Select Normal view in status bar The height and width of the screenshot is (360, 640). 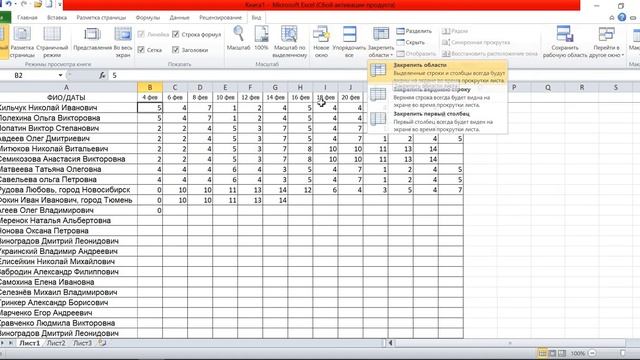pos(542,353)
